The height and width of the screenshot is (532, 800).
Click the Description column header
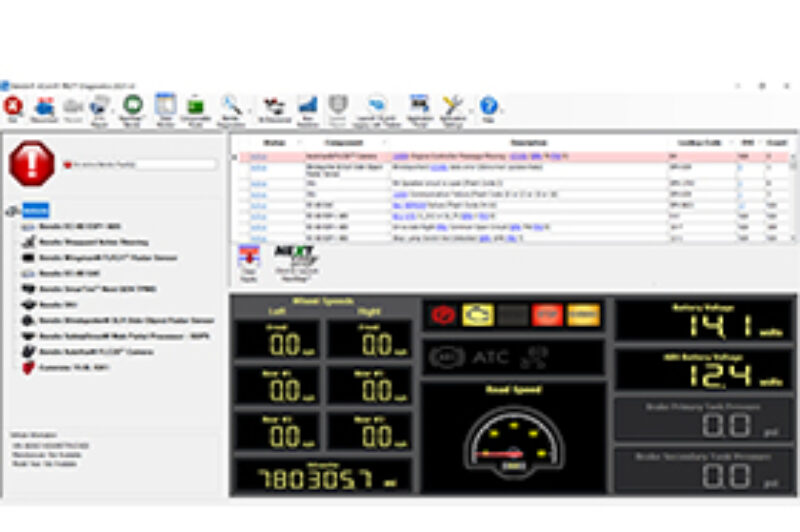pyautogui.click(x=529, y=143)
